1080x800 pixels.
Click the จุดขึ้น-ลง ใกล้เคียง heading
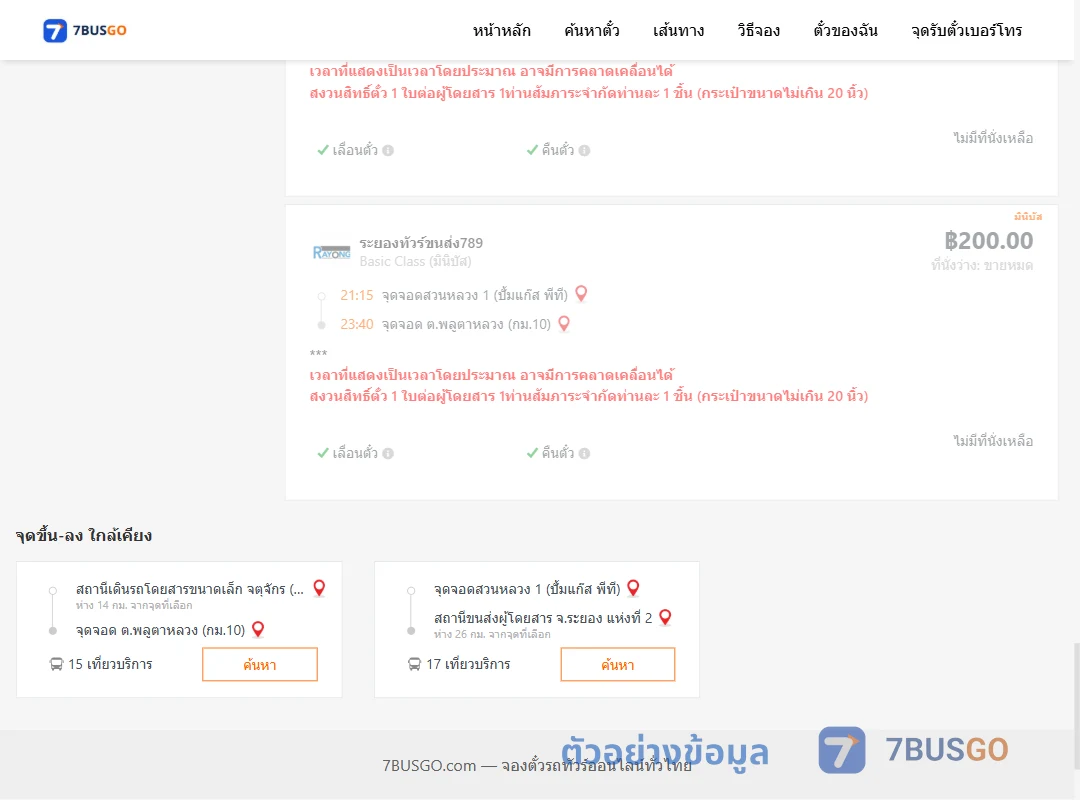(84, 535)
